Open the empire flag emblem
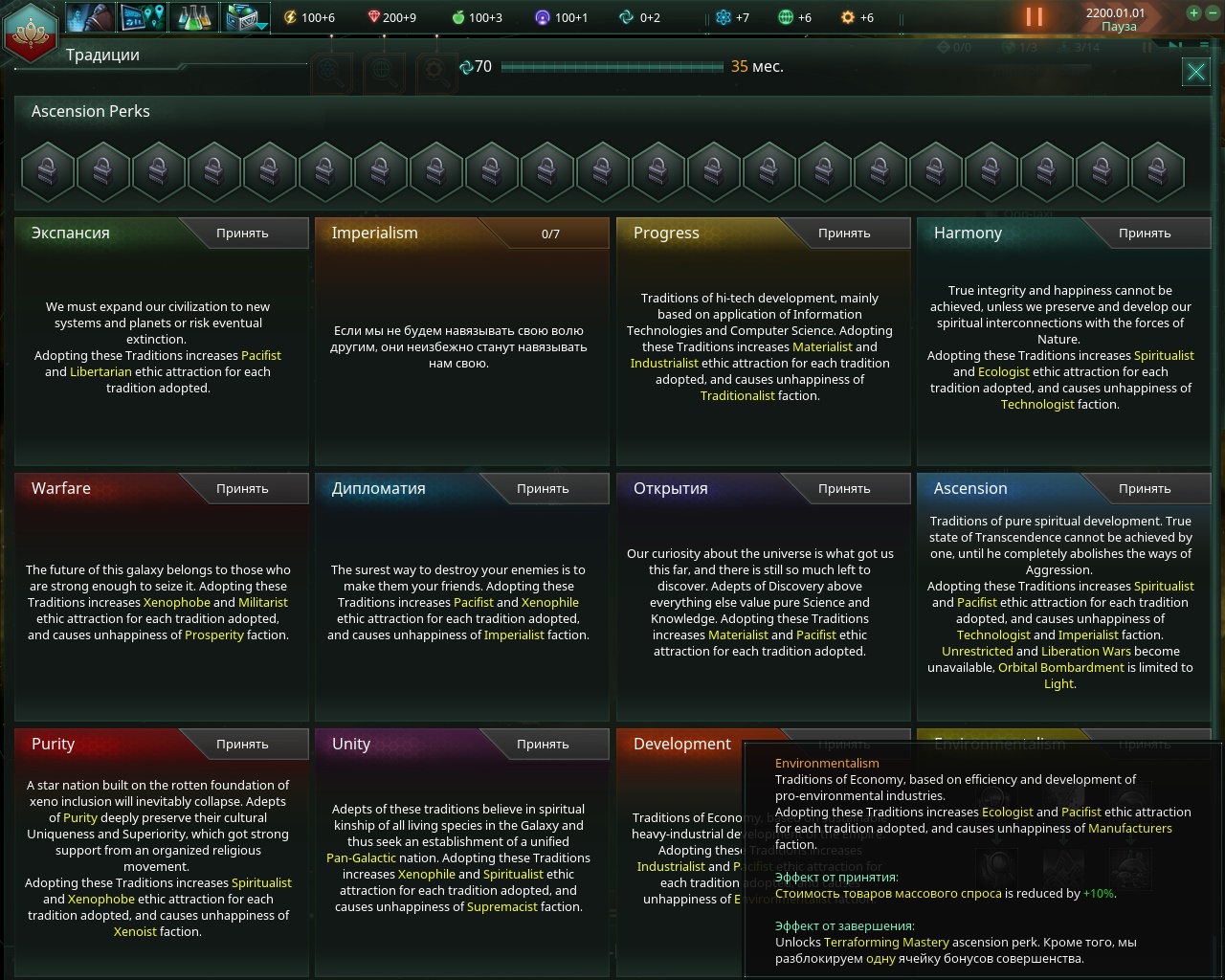The width and height of the screenshot is (1225, 980). pos(31,31)
